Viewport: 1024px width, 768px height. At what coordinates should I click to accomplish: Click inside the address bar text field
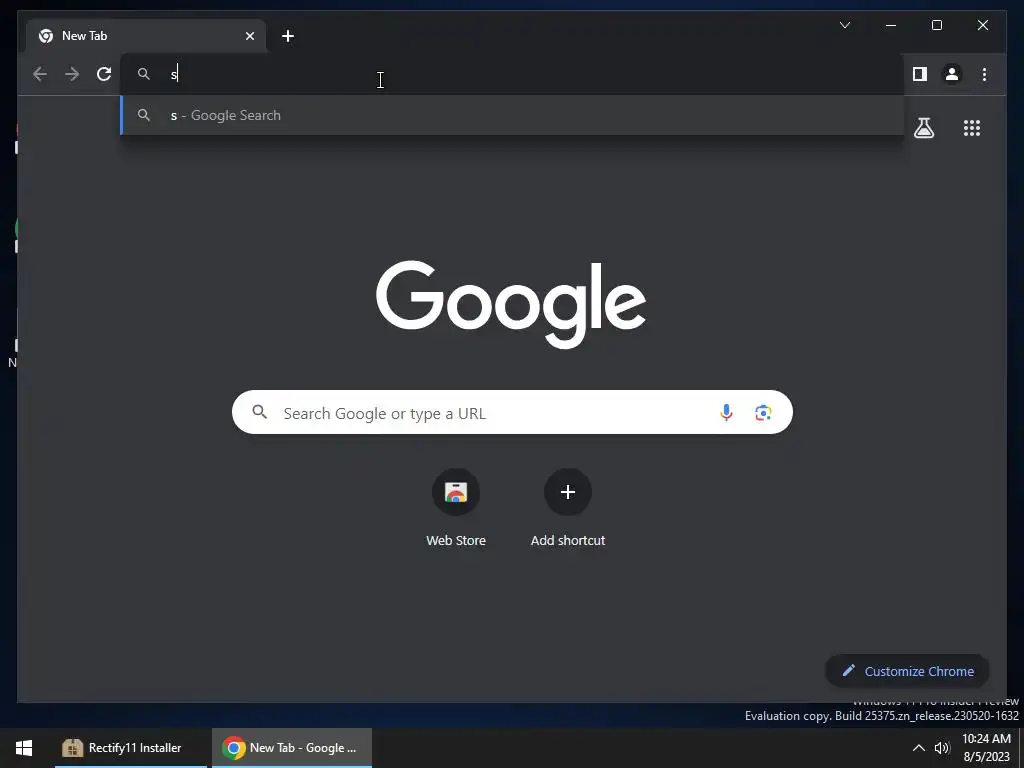click(x=513, y=74)
